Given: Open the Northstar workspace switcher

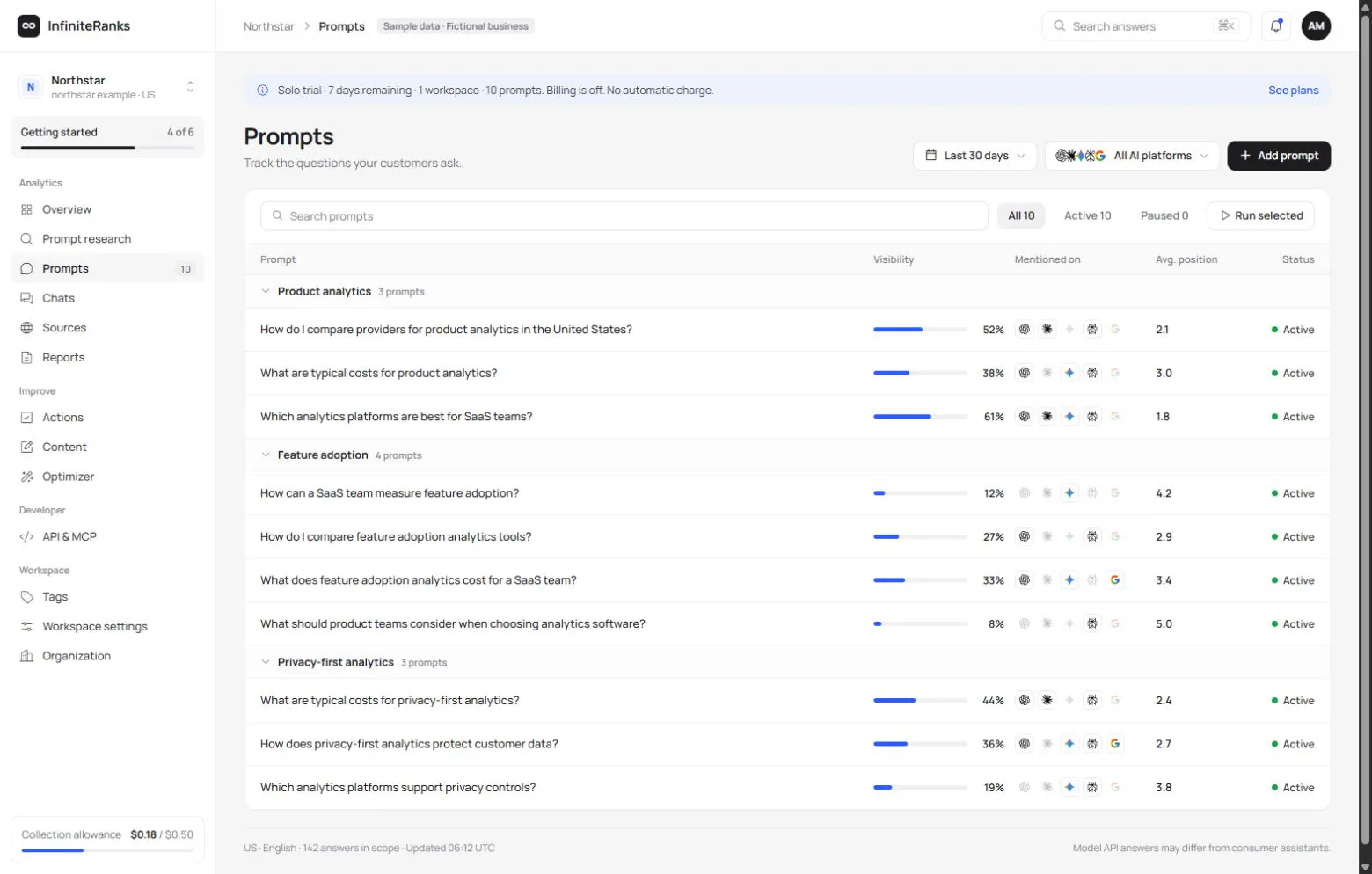Looking at the screenshot, I should (x=107, y=86).
